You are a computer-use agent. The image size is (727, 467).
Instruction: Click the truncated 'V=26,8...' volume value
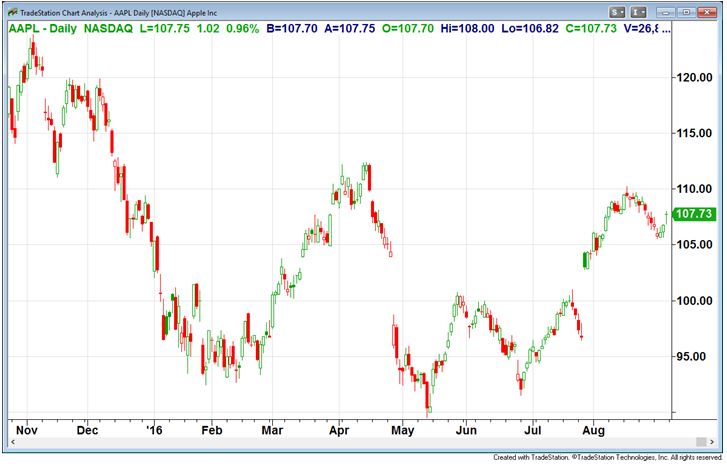647,28
